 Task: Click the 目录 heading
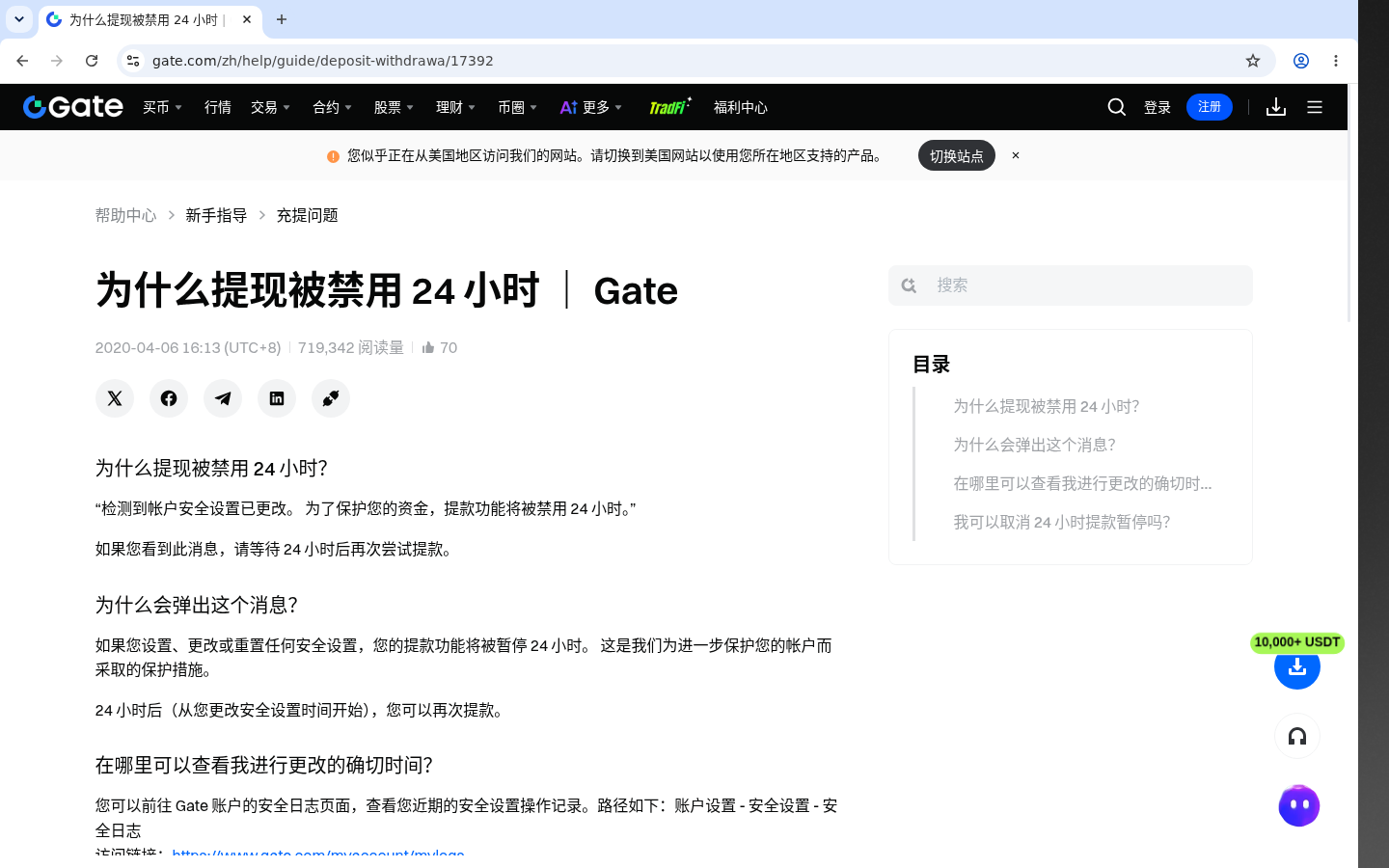[x=932, y=365]
